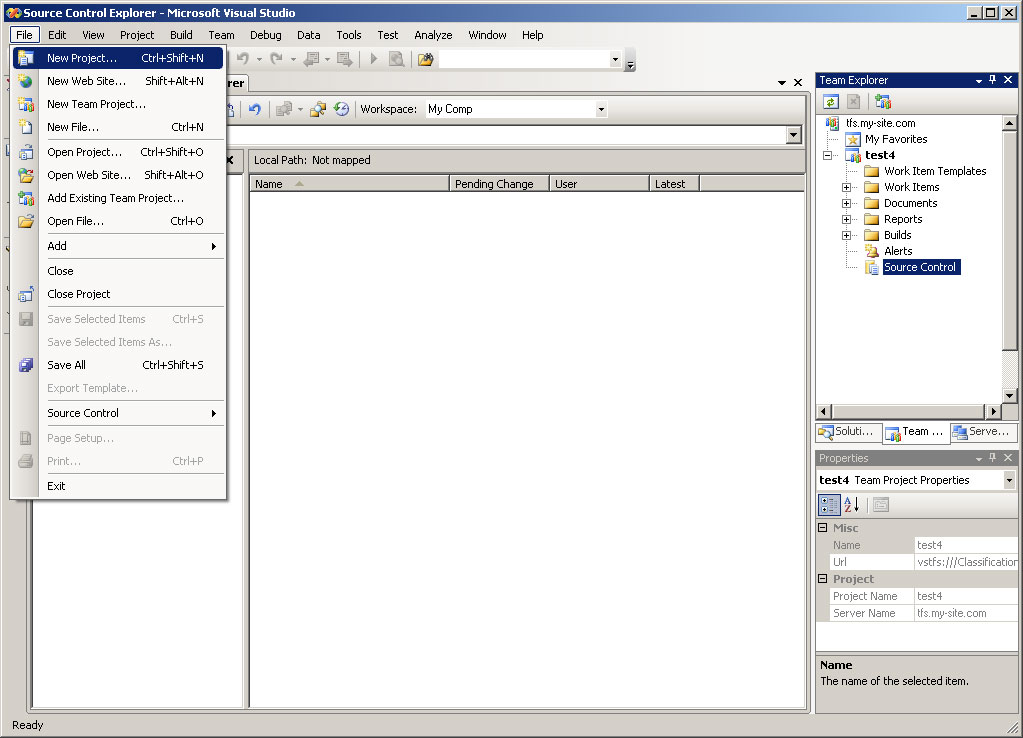Click the Save All icon in the File menu

pos(25,365)
